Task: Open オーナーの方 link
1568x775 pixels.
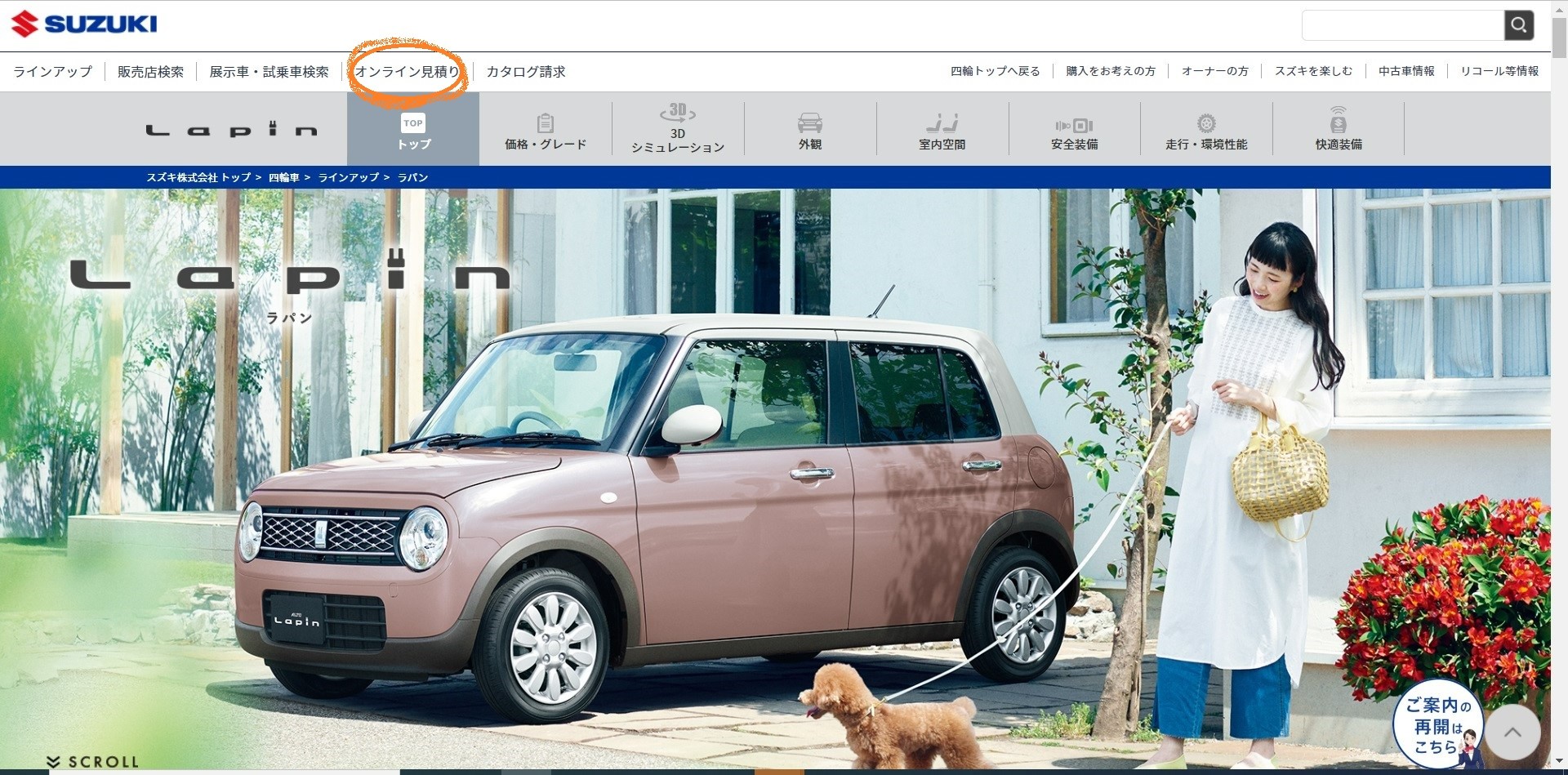Action: [1215, 71]
